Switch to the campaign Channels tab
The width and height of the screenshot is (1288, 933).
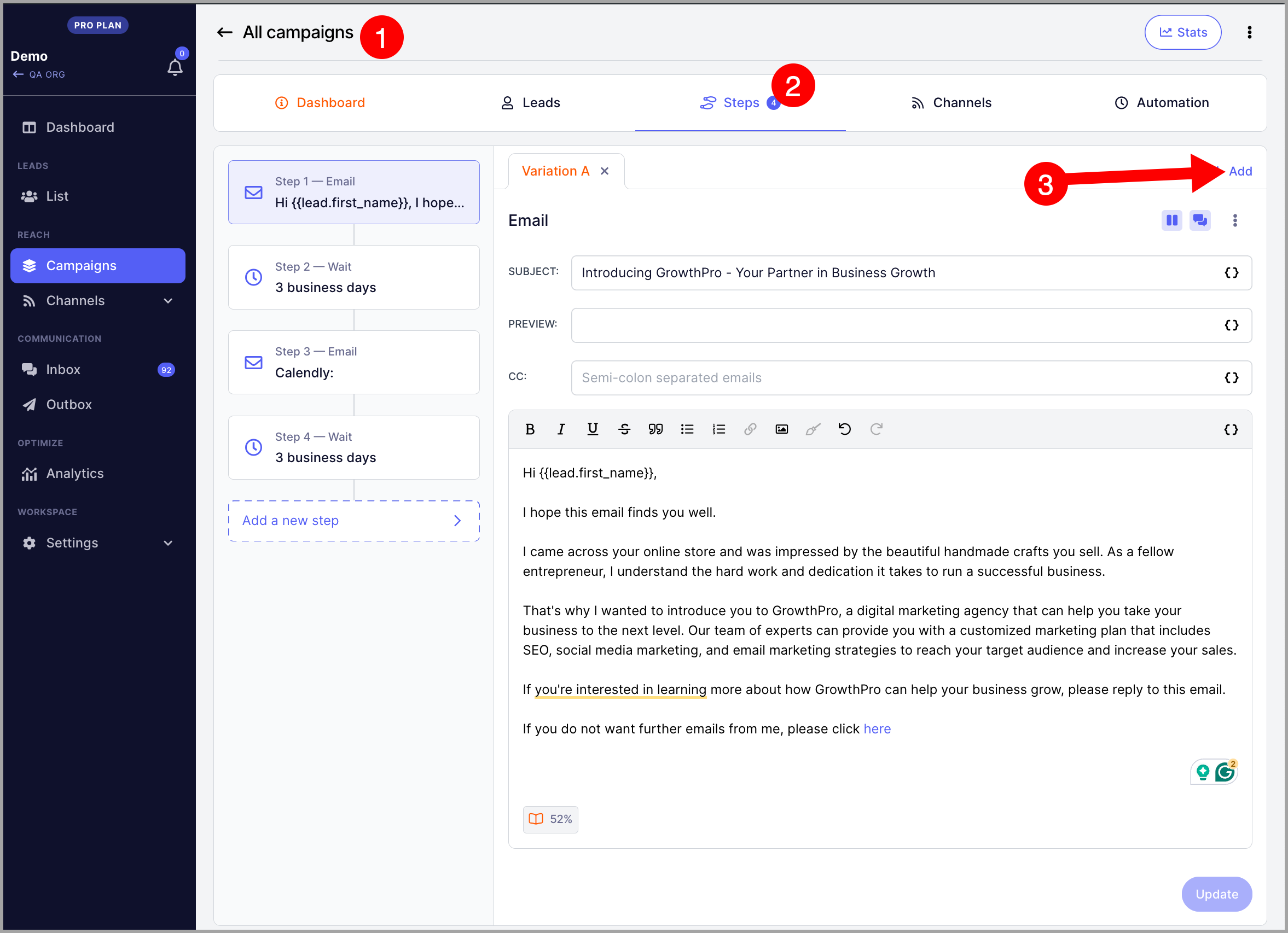pyautogui.click(x=952, y=103)
